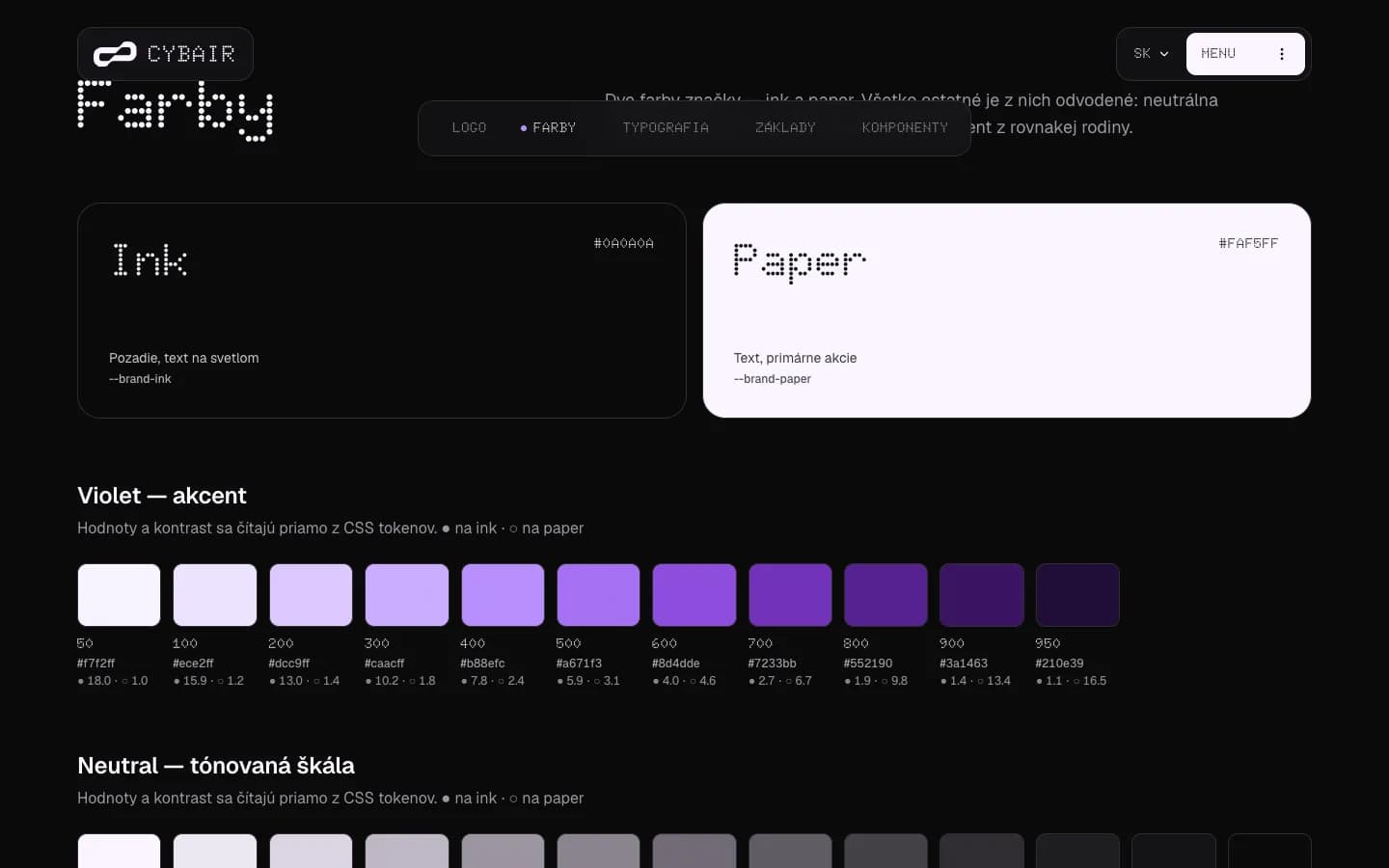The height and width of the screenshot is (868, 1389).
Task: Switch to the TYPOGRAFIA tab
Action: coord(666,127)
